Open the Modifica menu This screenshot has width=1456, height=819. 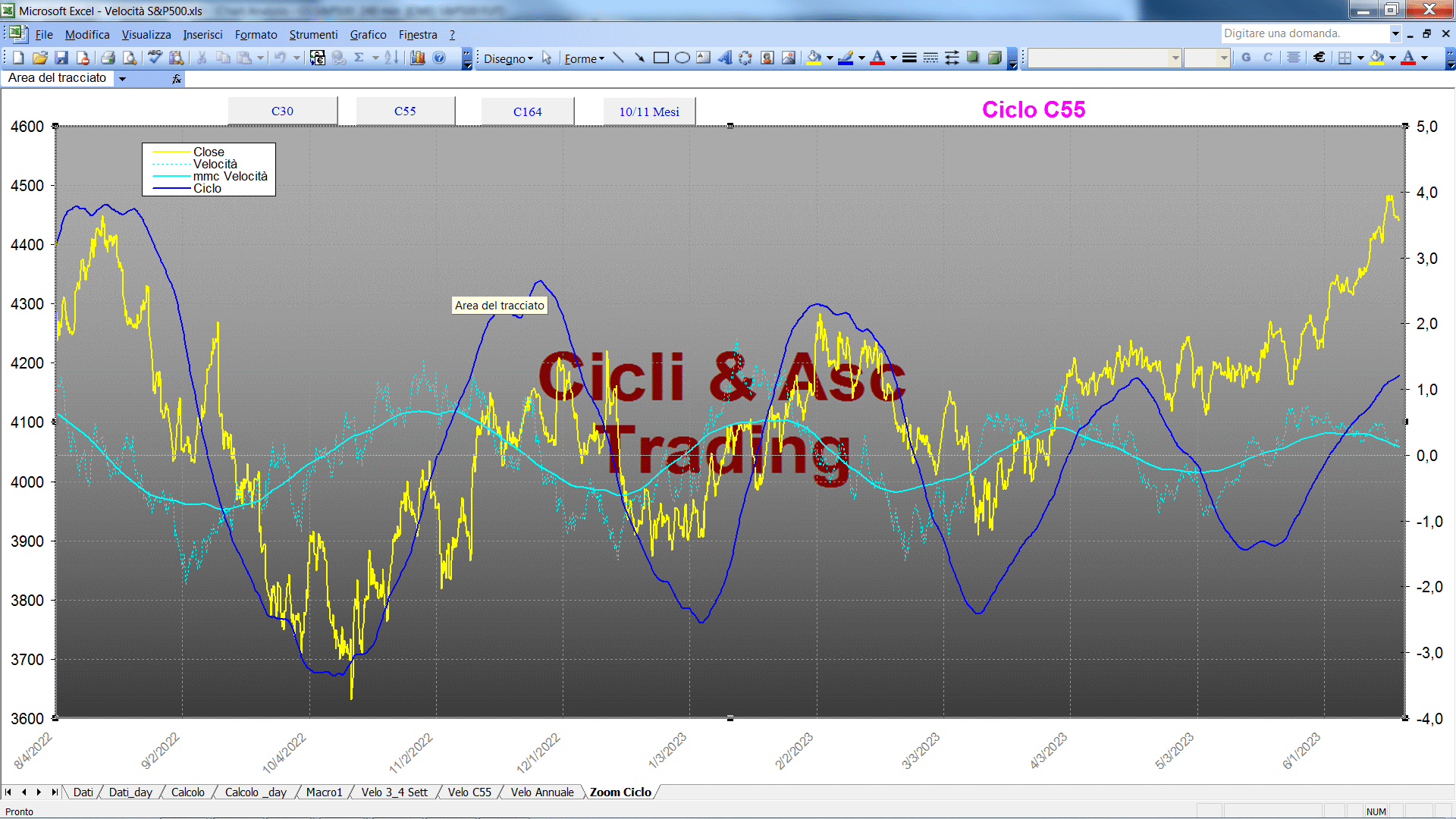pyautogui.click(x=87, y=34)
